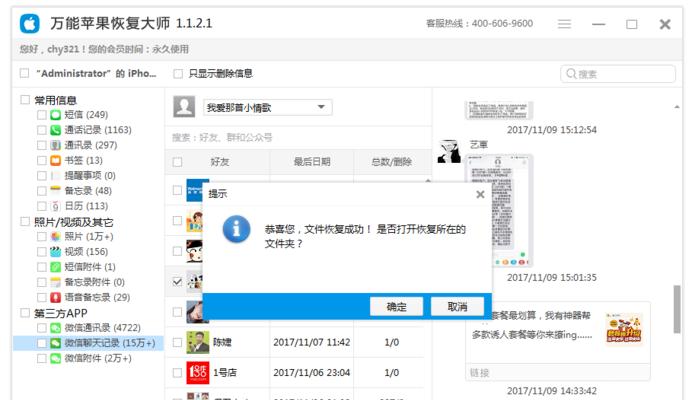The image size is (692, 400).
Task: Sort by 最后日期 column header
Action: coord(312,162)
